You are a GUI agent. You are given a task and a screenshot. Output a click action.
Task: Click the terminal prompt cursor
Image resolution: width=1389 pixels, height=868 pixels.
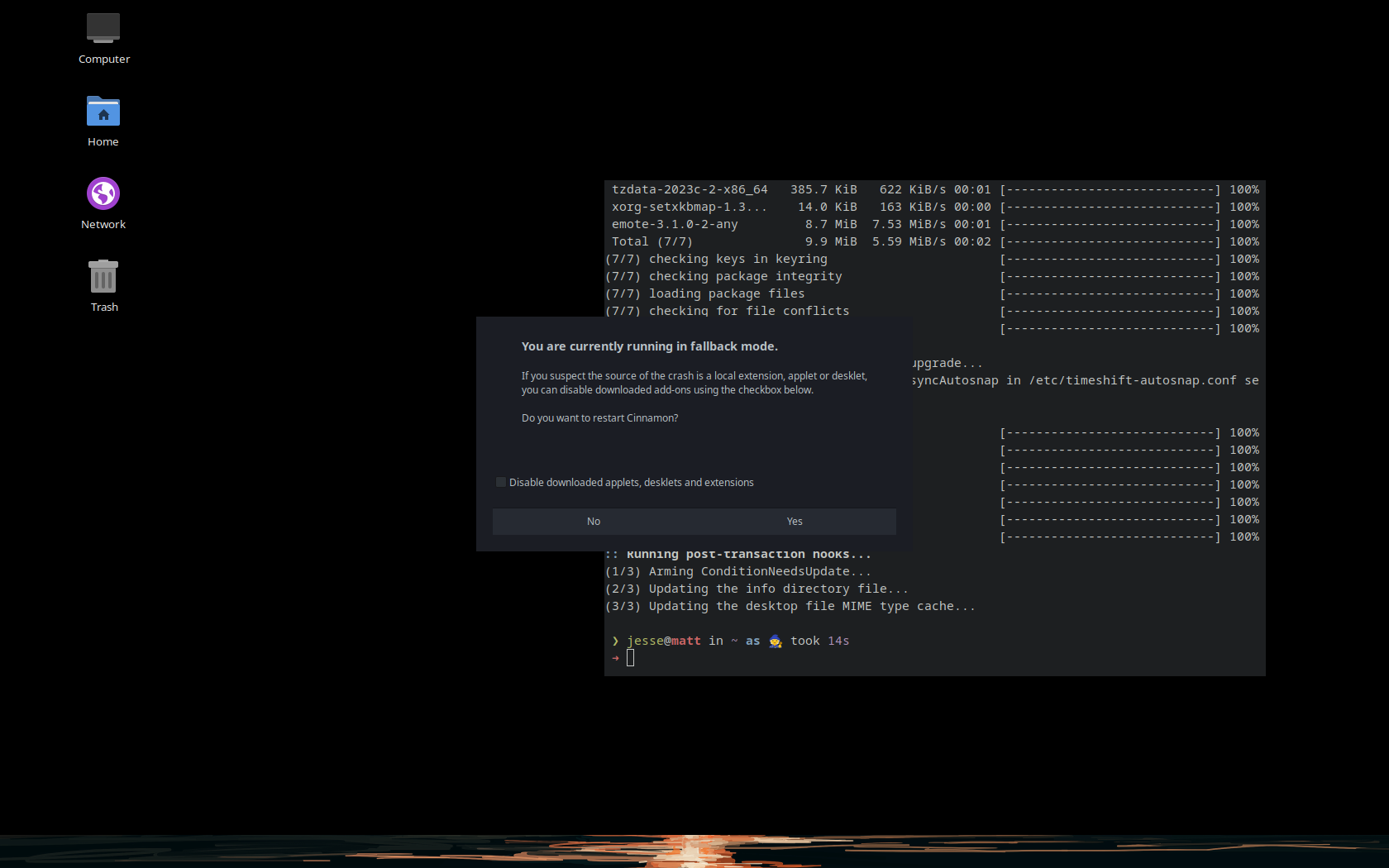(630, 658)
